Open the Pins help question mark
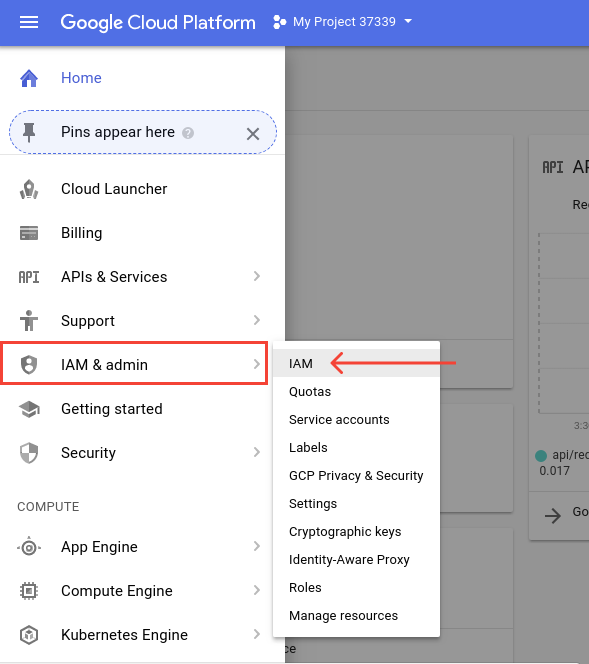This screenshot has height=664, width=589. click(188, 133)
